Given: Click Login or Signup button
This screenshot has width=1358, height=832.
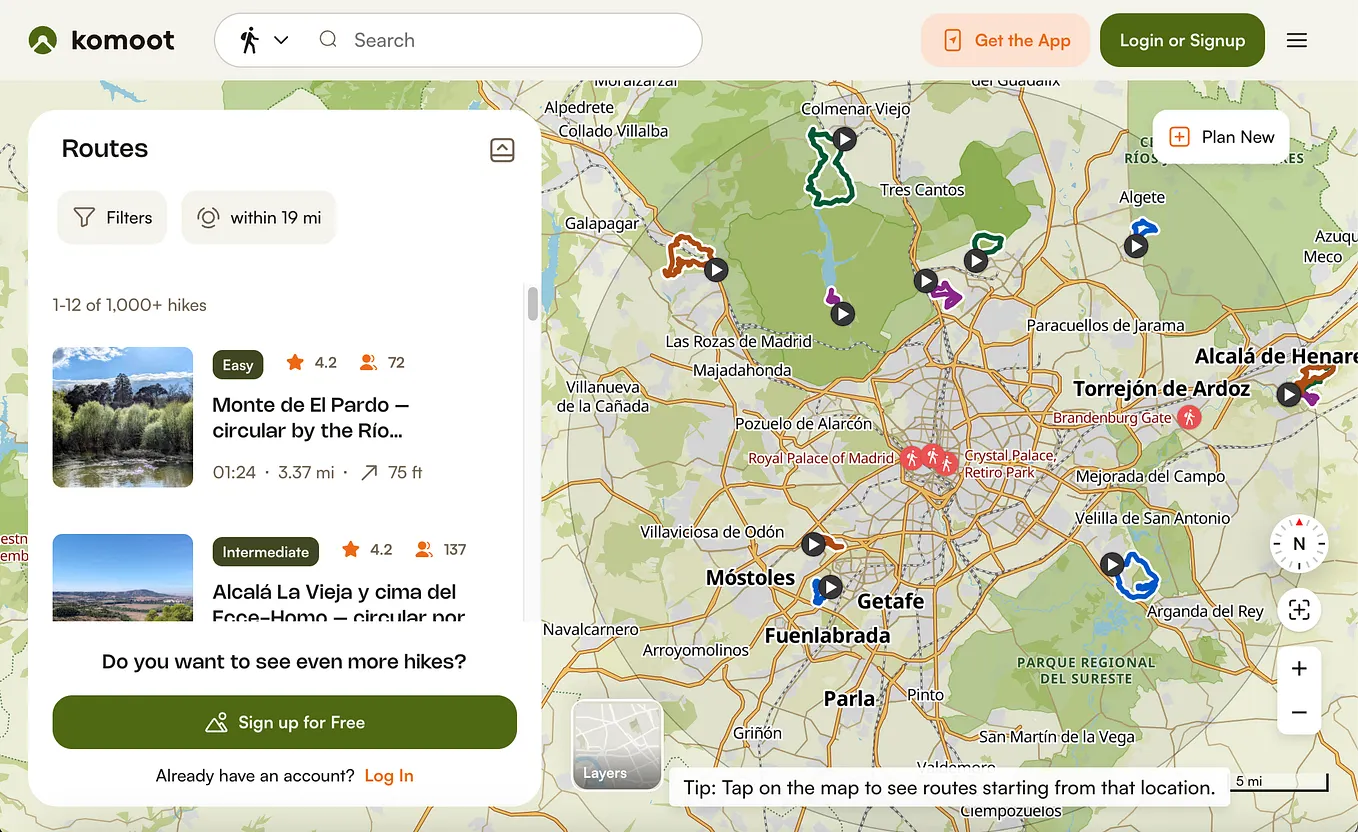Looking at the screenshot, I should coord(1182,40).
